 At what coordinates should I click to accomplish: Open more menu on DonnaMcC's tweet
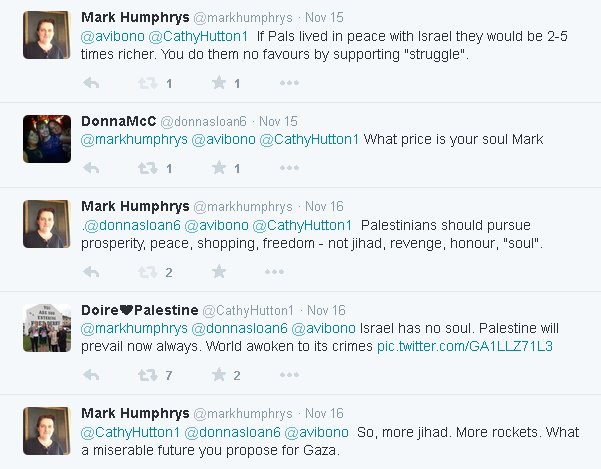coord(289,168)
